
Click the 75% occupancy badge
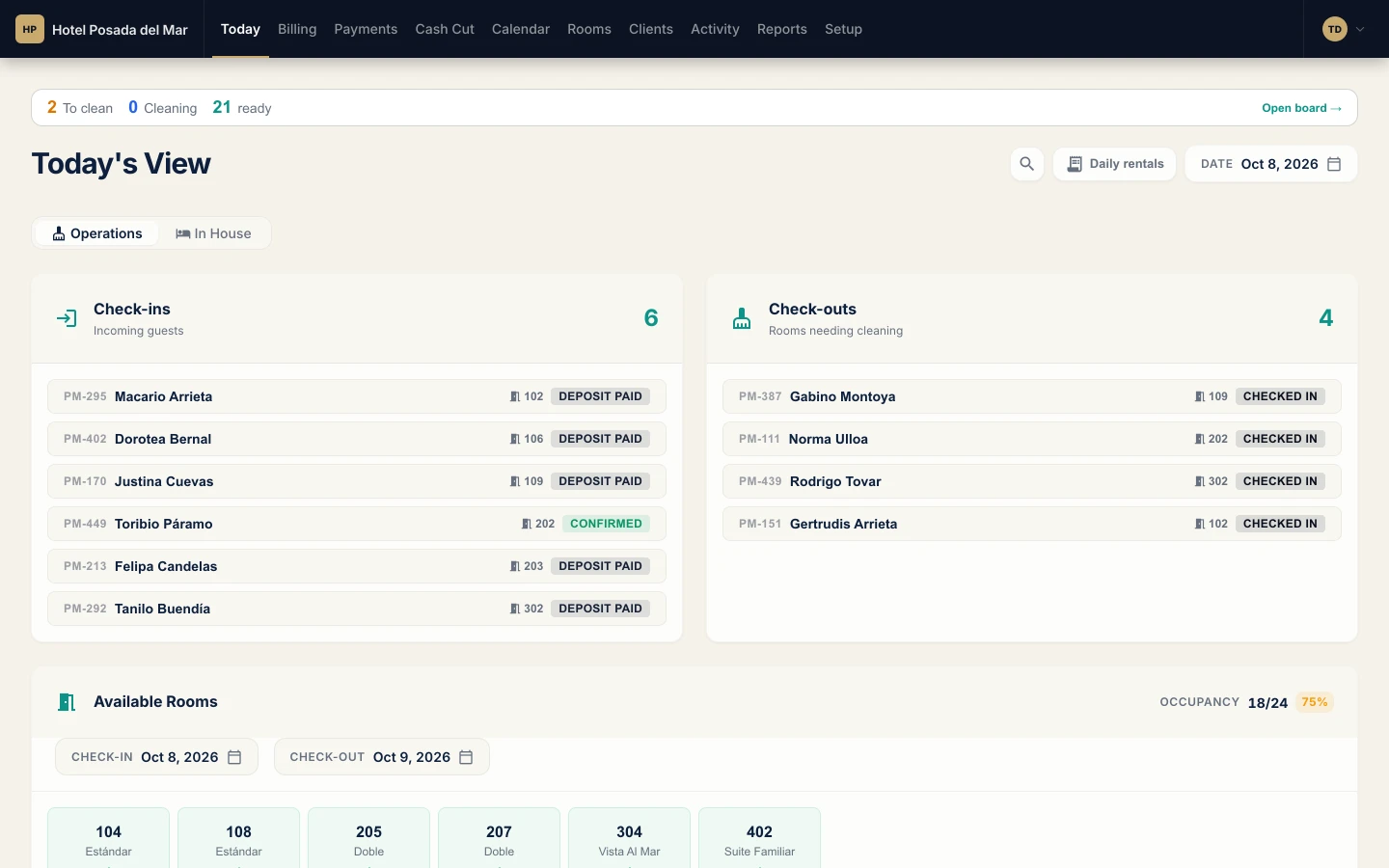[1315, 702]
